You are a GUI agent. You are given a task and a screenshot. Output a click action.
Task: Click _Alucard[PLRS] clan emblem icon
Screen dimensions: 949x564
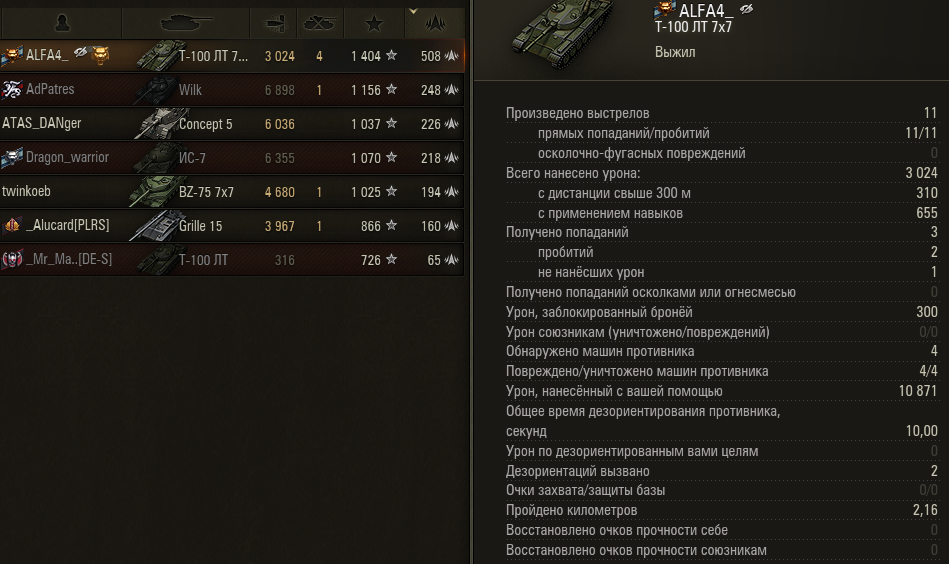point(12,225)
